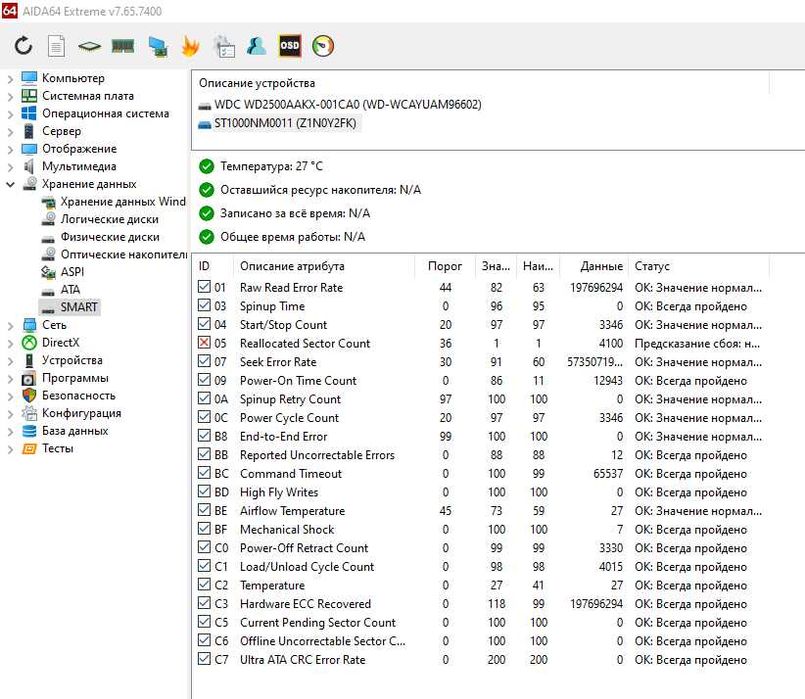Viewport: 805px width, 699px height.
Task: Toggle checkbox for C7 Ultra ATA CRC Error Rate
Action: pos(204,659)
